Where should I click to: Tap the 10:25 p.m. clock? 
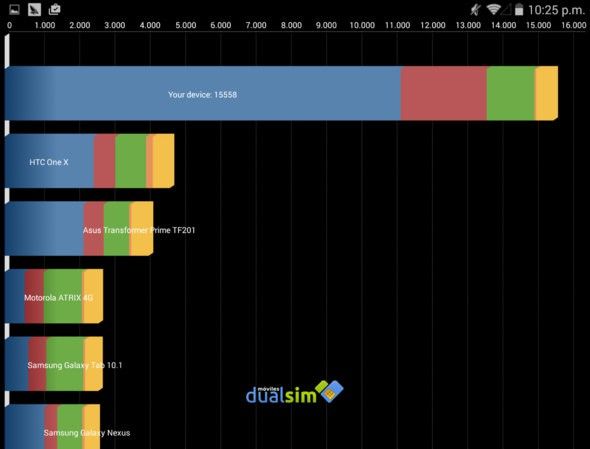[557, 10]
